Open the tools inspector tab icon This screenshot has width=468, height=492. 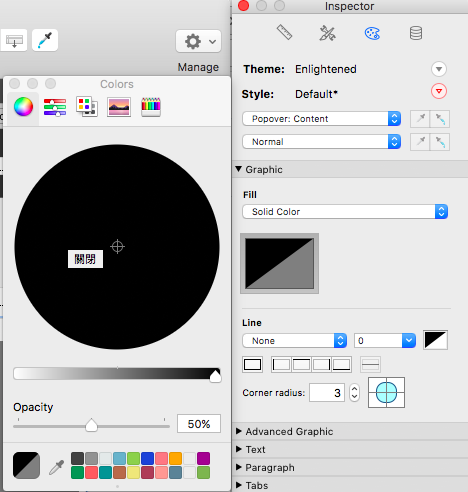pyautogui.click(x=327, y=33)
